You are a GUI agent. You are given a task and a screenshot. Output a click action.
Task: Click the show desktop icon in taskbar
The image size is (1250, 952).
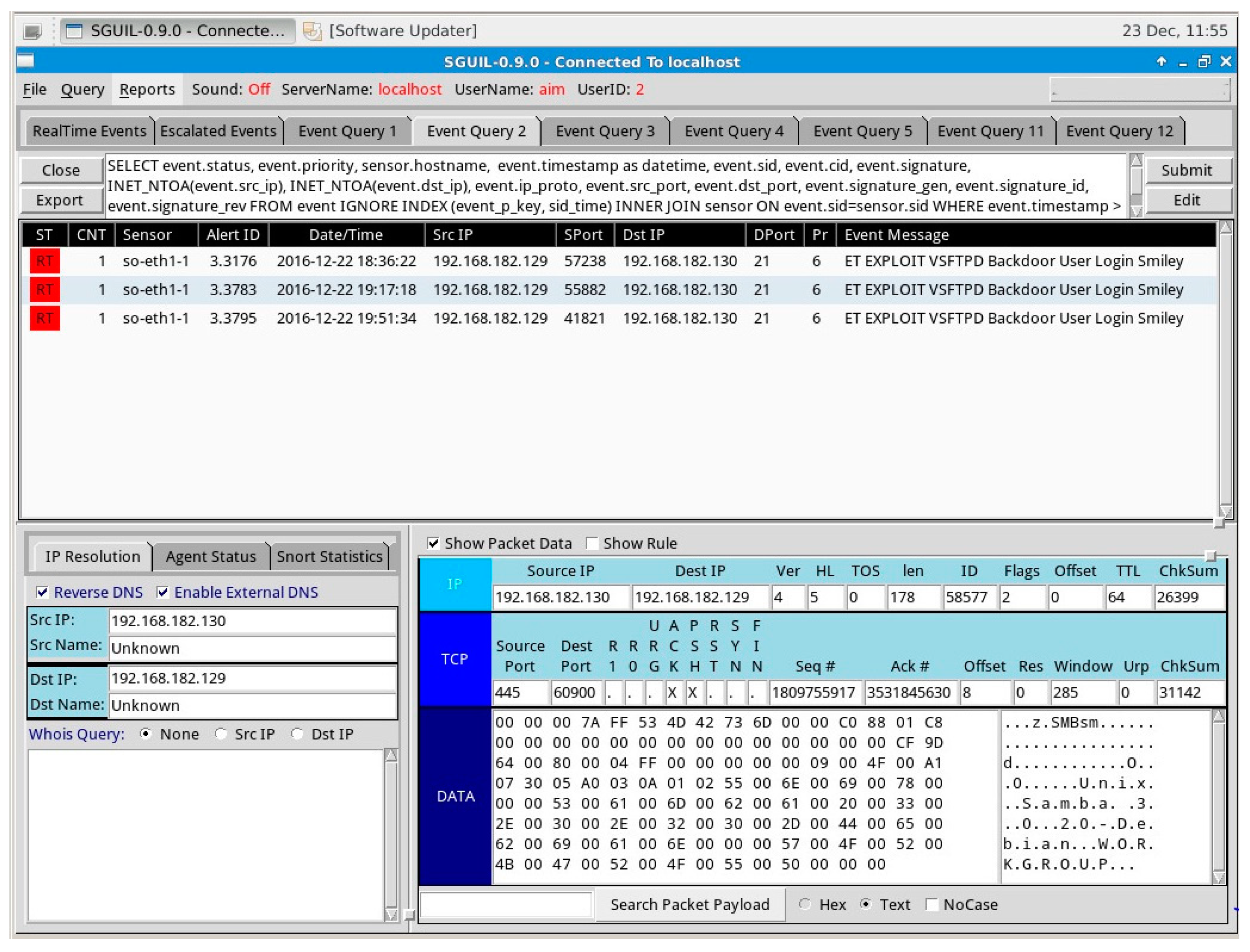(x=32, y=31)
